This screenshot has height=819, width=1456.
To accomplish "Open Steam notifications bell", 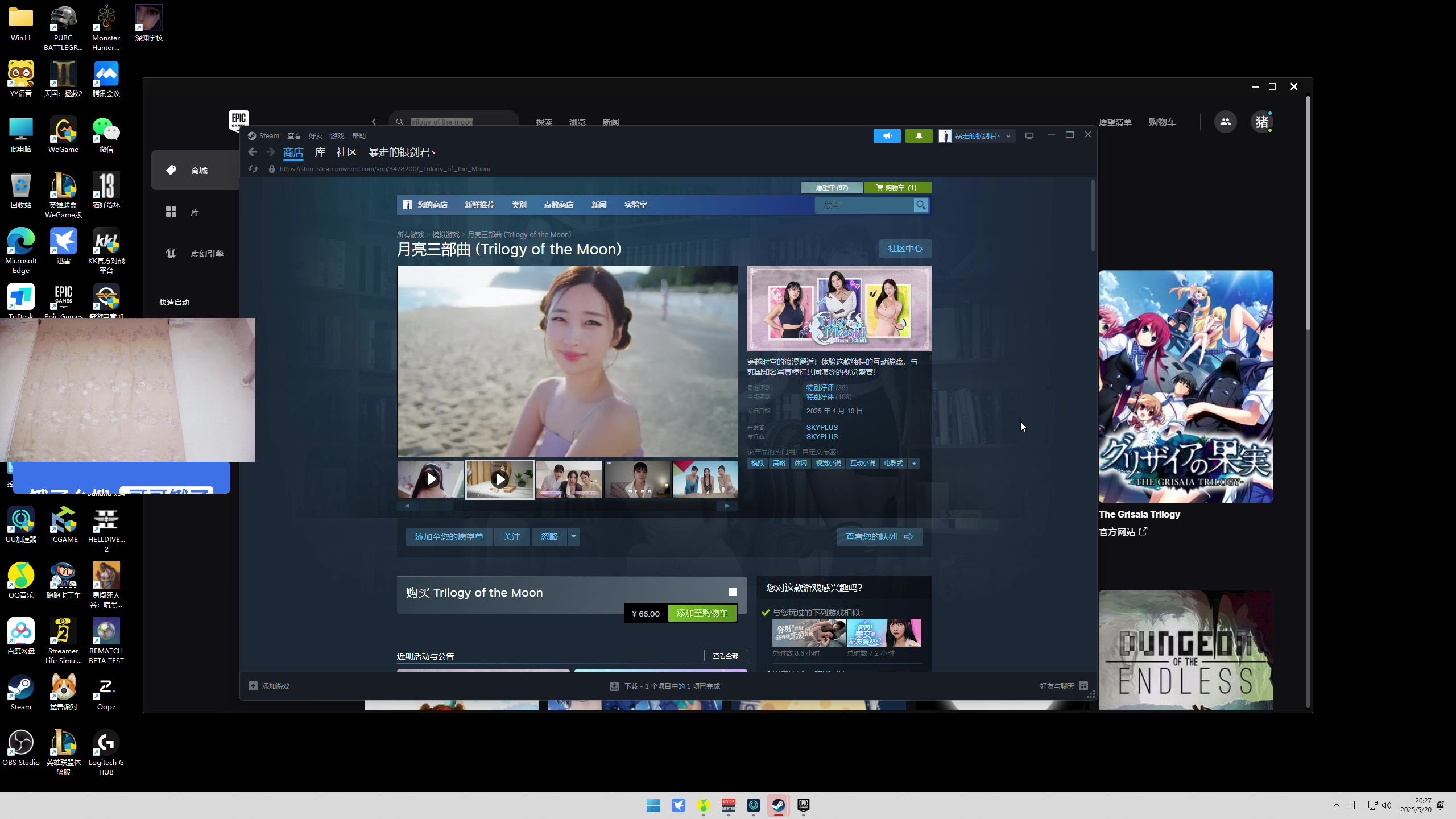I will pyautogui.click(x=919, y=136).
